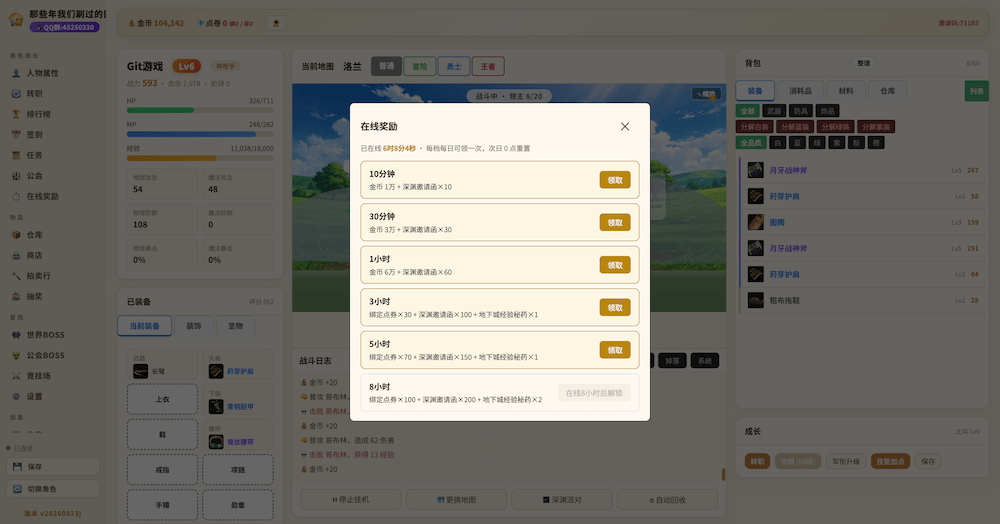The width and height of the screenshot is (1000, 524).
Task: Open the 消耗品 backpack tab
Action: click(800, 91)
